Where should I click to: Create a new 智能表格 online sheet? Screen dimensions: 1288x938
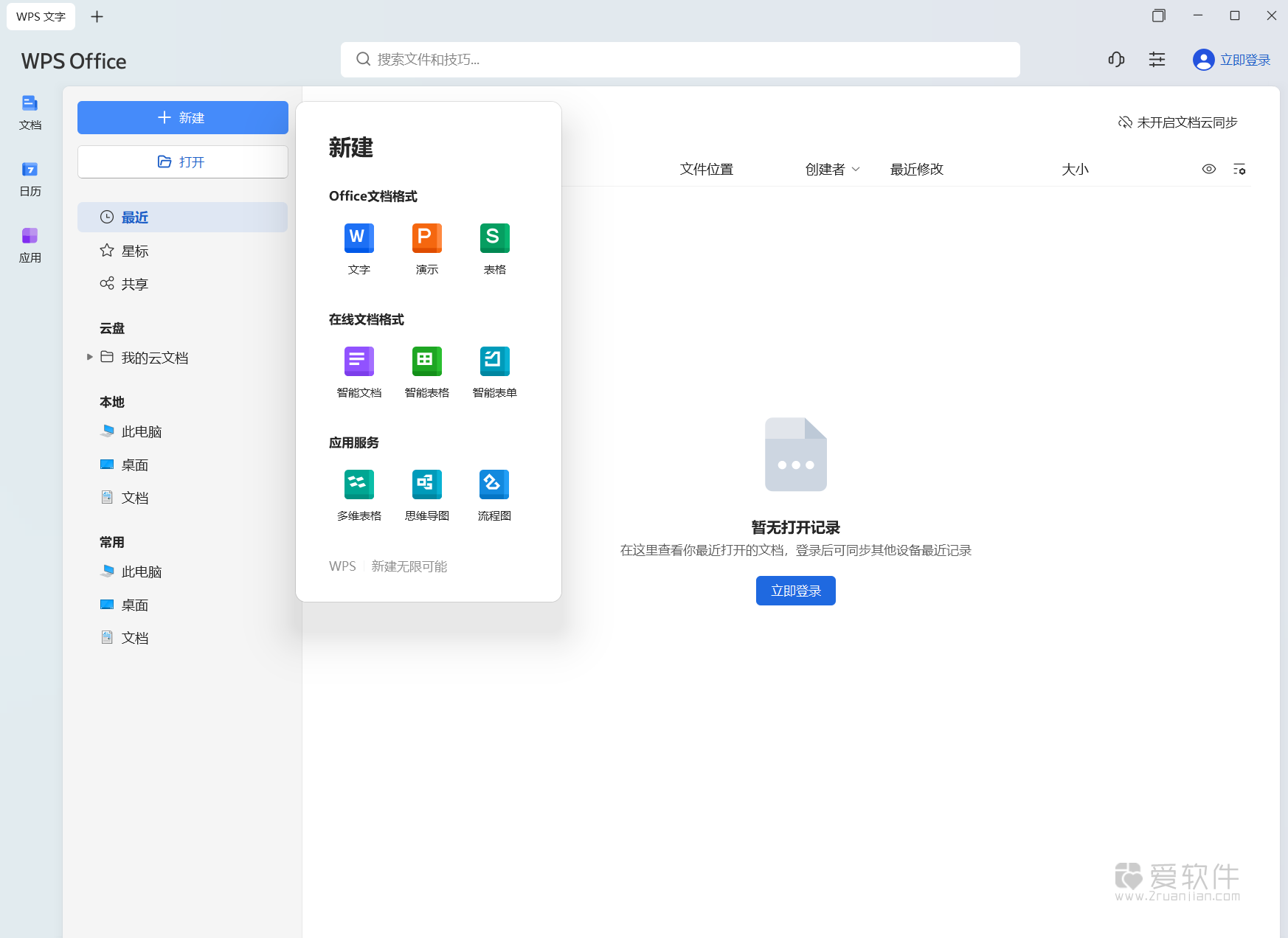click(x=427, y=372)
